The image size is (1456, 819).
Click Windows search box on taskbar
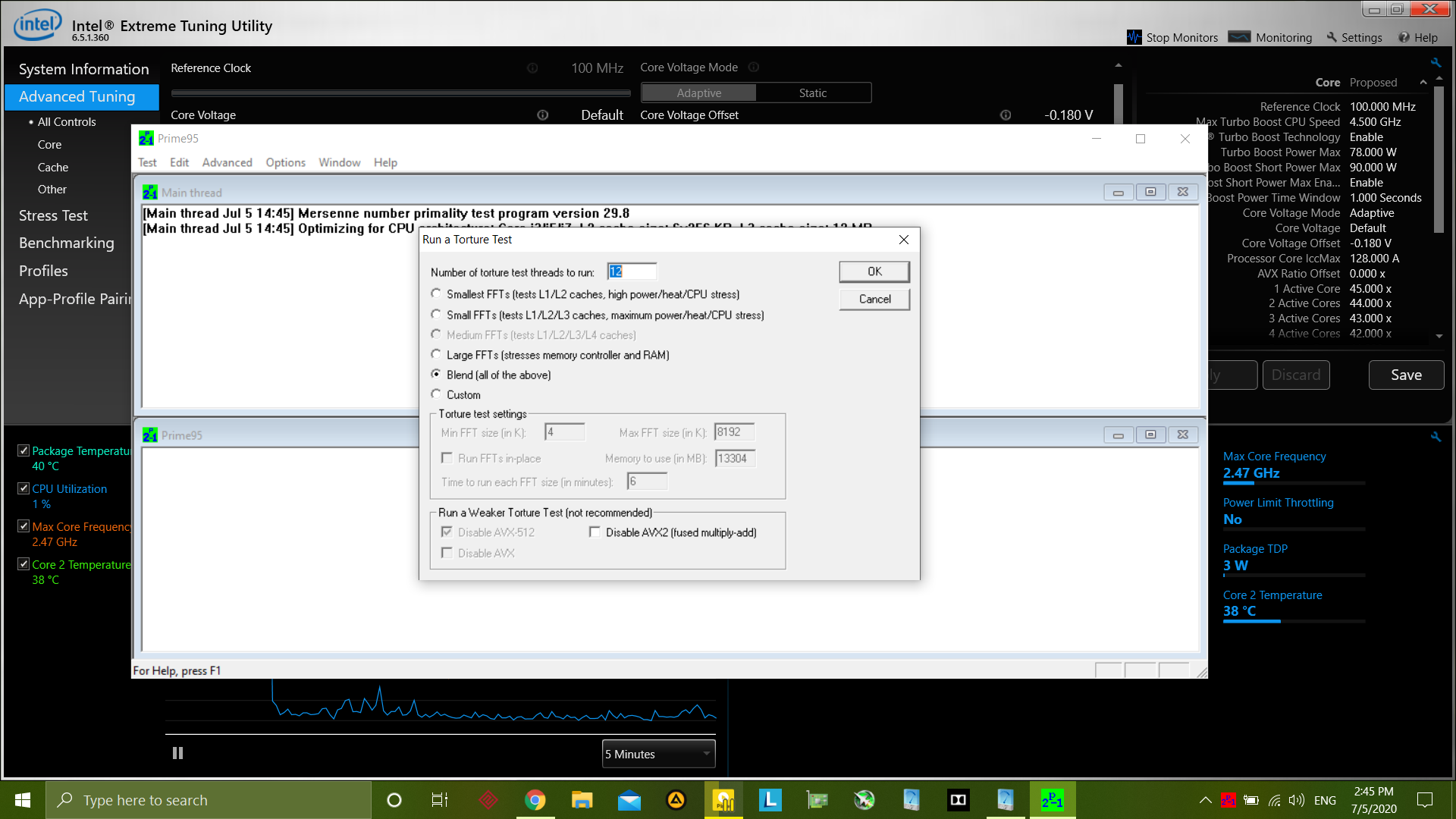coord(209,800)
